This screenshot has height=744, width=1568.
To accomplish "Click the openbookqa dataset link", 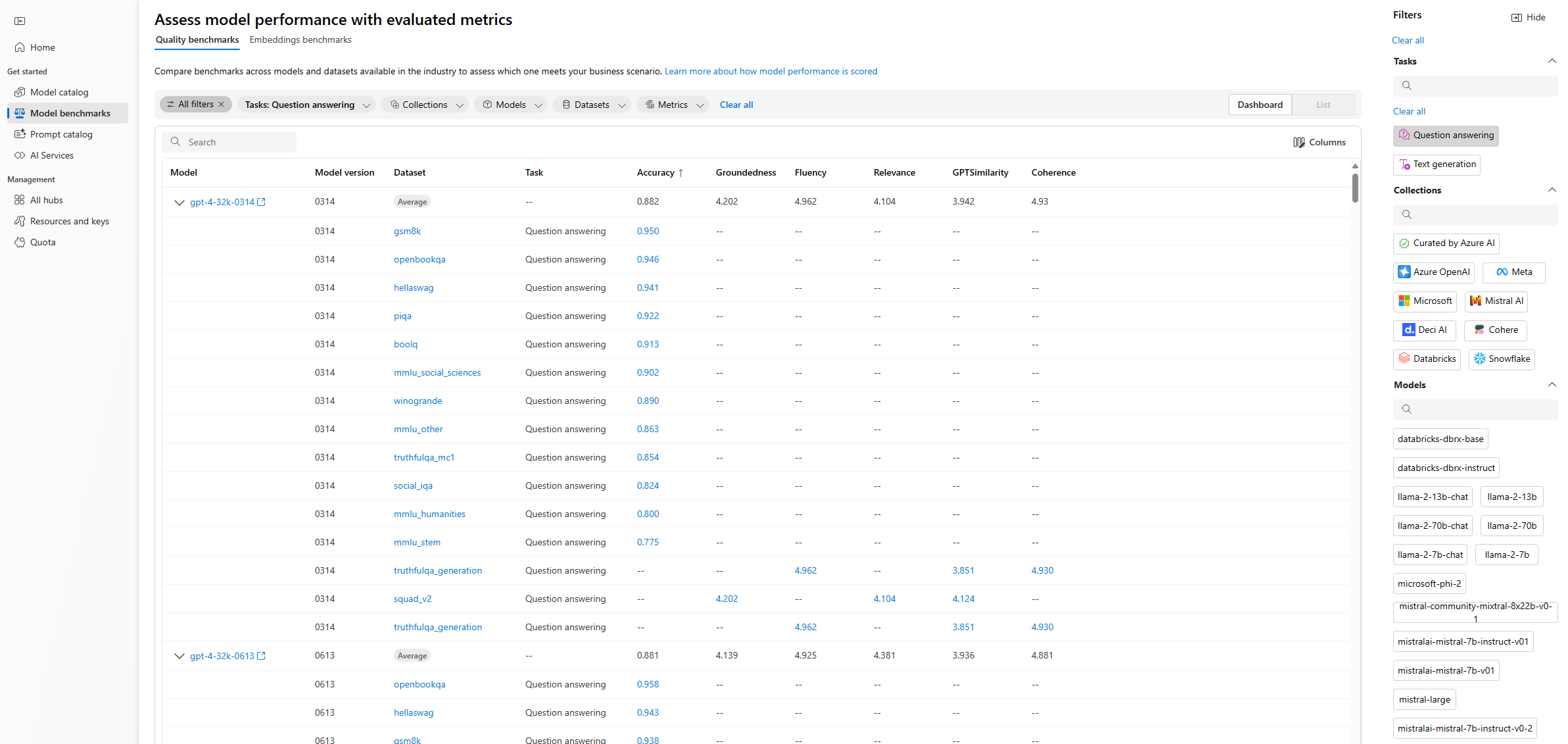I will click(419, 259).
